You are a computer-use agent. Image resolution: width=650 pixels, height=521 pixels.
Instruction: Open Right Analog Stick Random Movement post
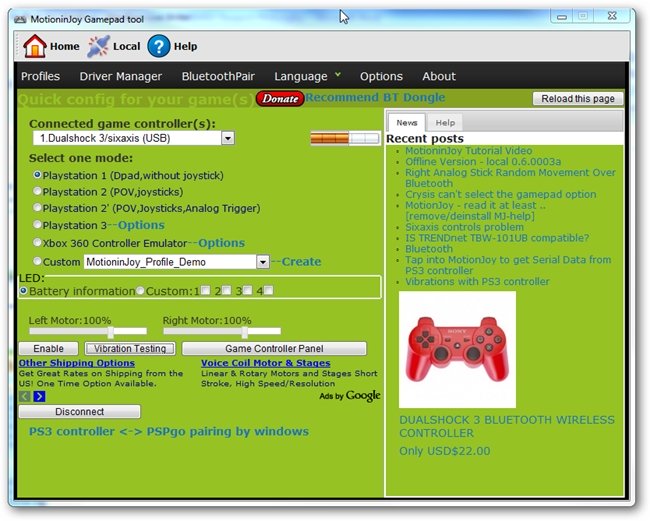point(510,177)
